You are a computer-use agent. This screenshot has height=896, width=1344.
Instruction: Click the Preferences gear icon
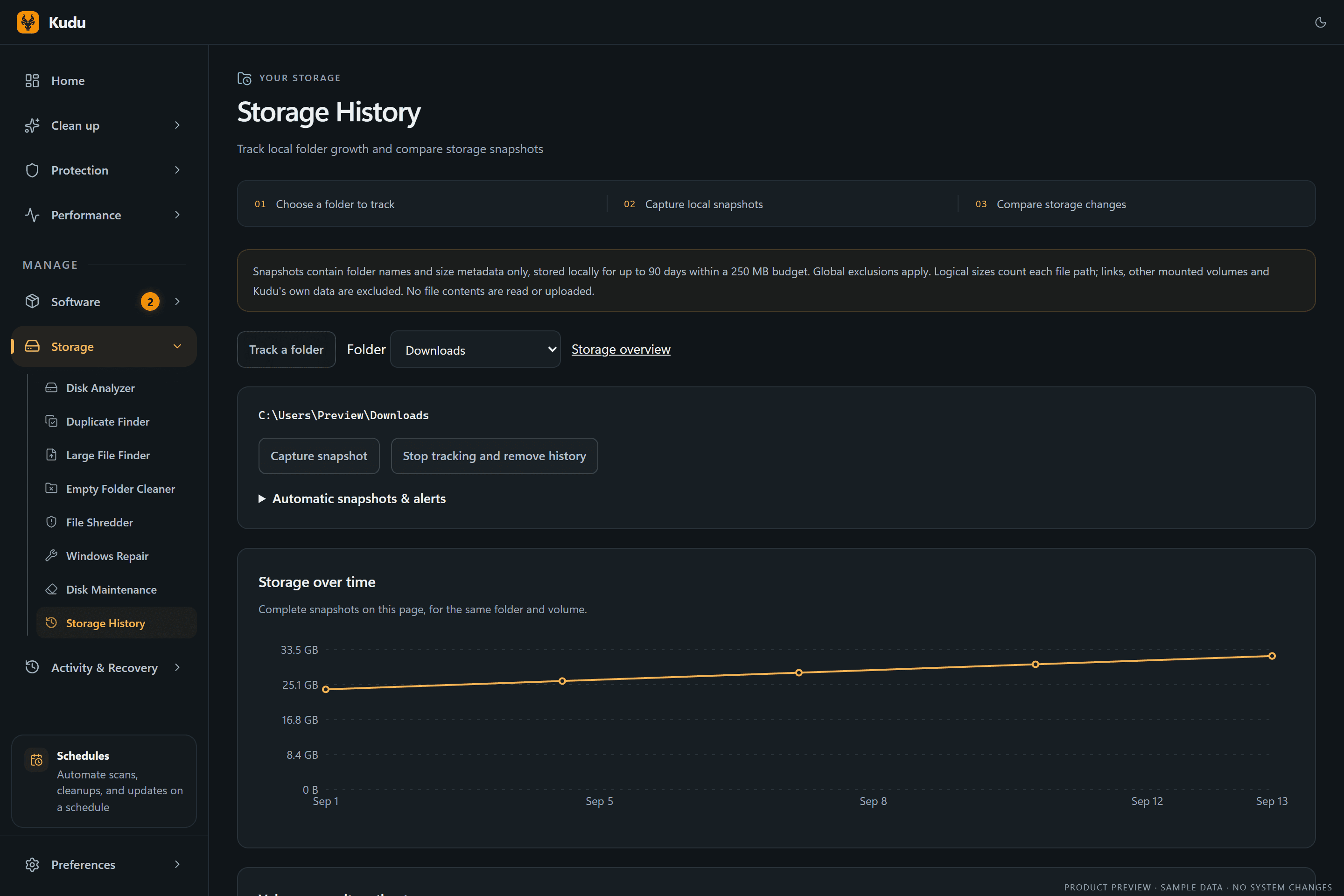click(x=32, y=864)
